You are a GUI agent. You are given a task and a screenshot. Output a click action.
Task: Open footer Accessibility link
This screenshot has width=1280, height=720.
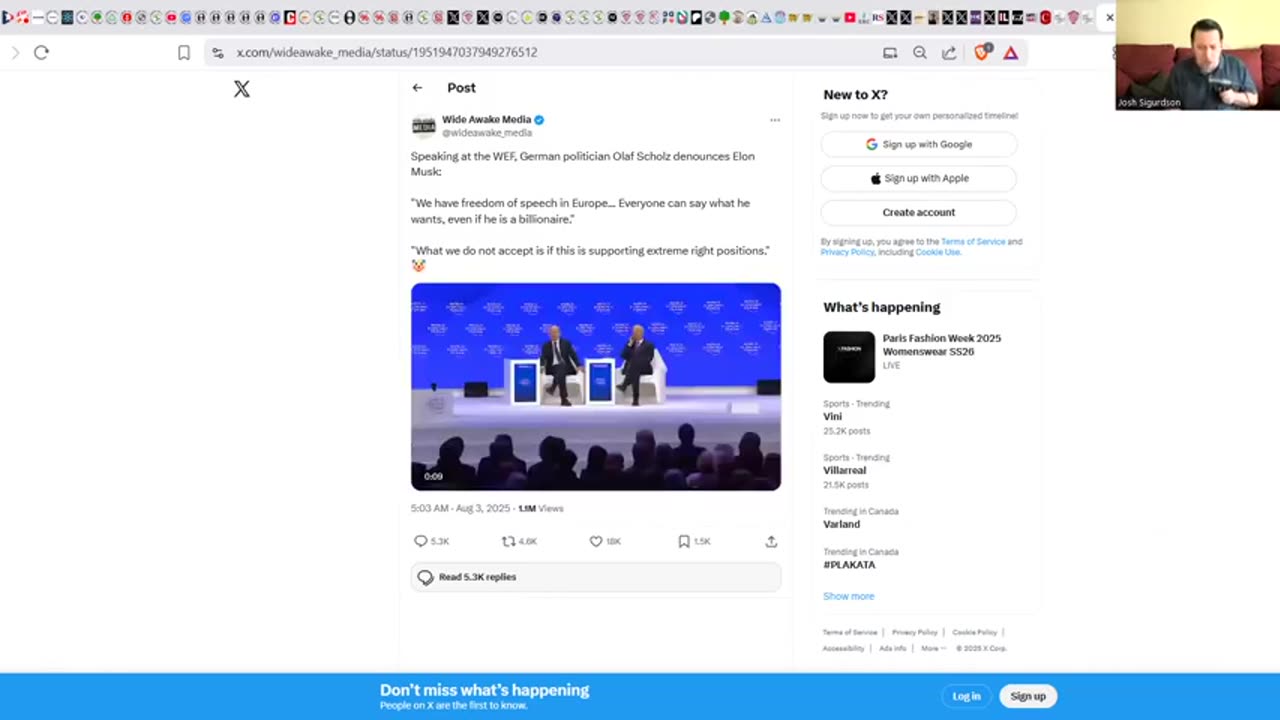pos(843,648)
